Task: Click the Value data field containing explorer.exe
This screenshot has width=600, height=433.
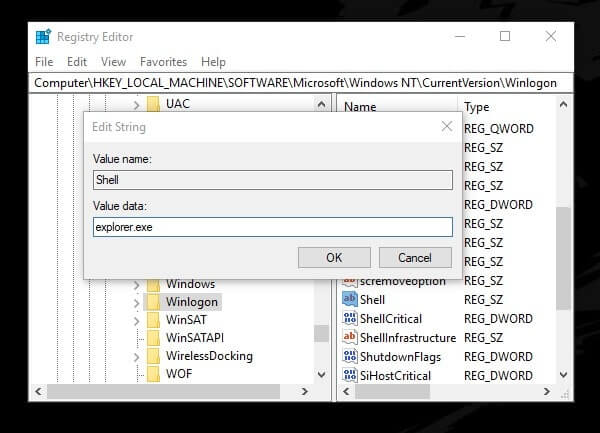Action: tap(273, 227)
